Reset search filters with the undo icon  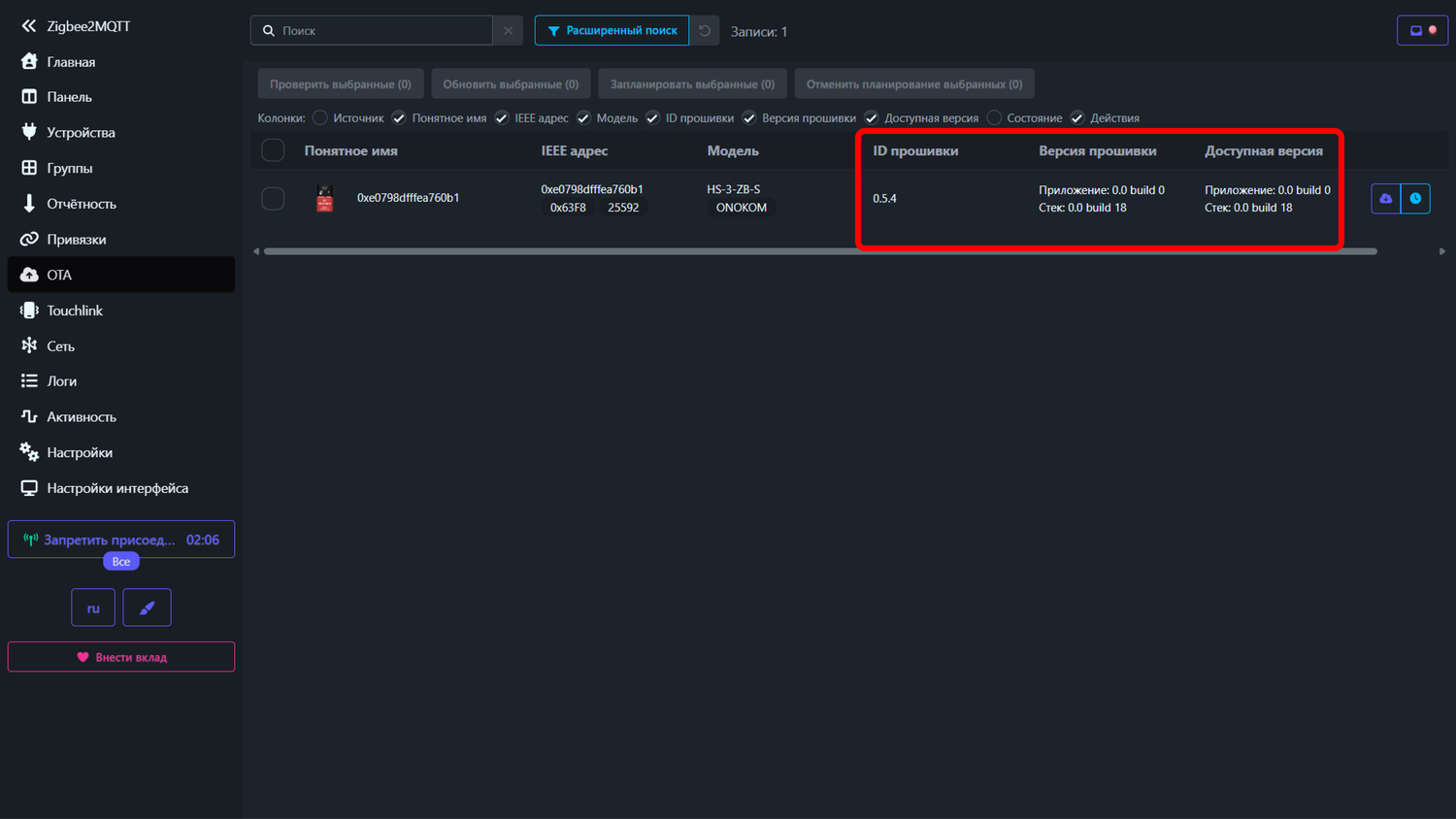tap(705, 31)
